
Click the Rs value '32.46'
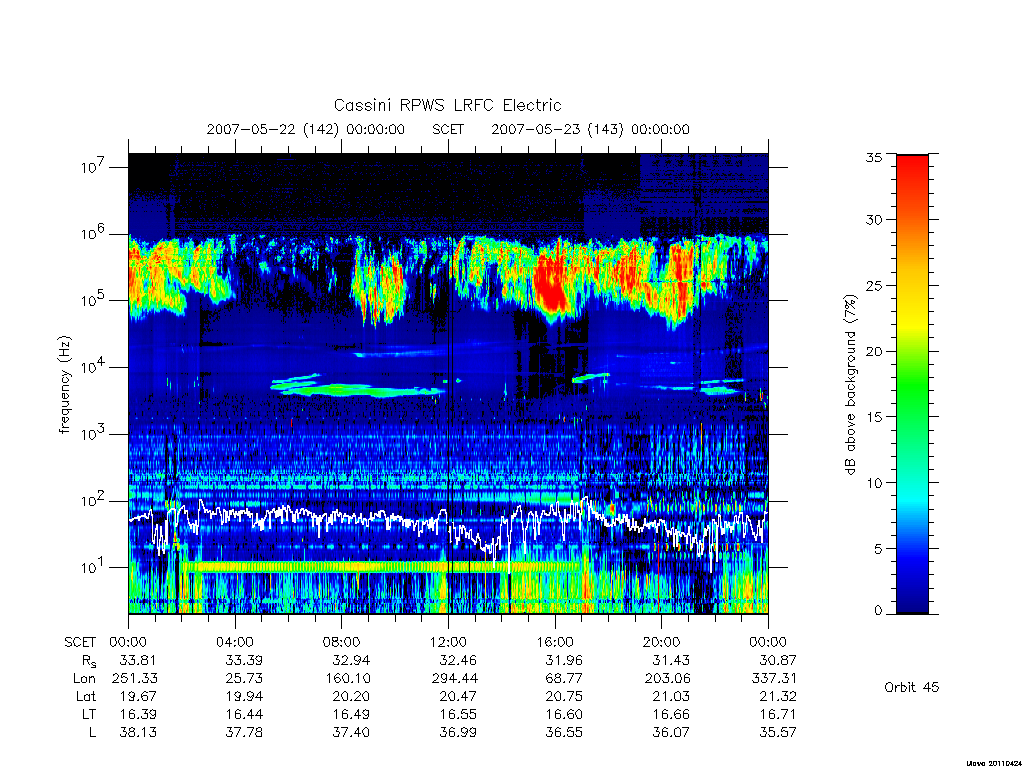click(x=458, y=660)
